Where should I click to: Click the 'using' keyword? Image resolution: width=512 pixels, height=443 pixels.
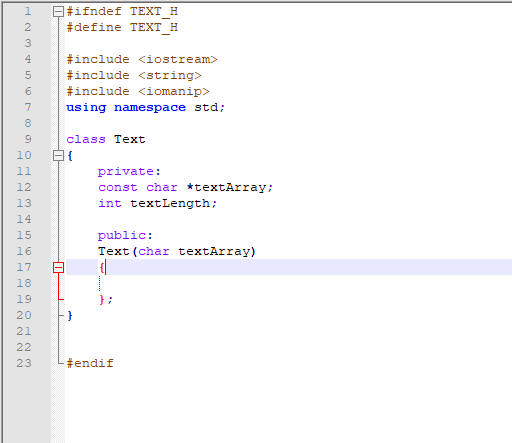pos(86,108)
